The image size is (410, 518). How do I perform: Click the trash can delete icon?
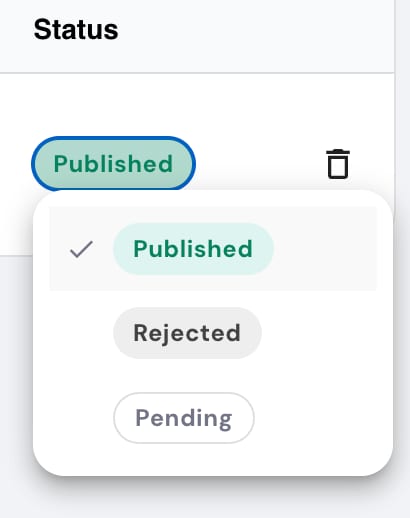pos(338,164)
